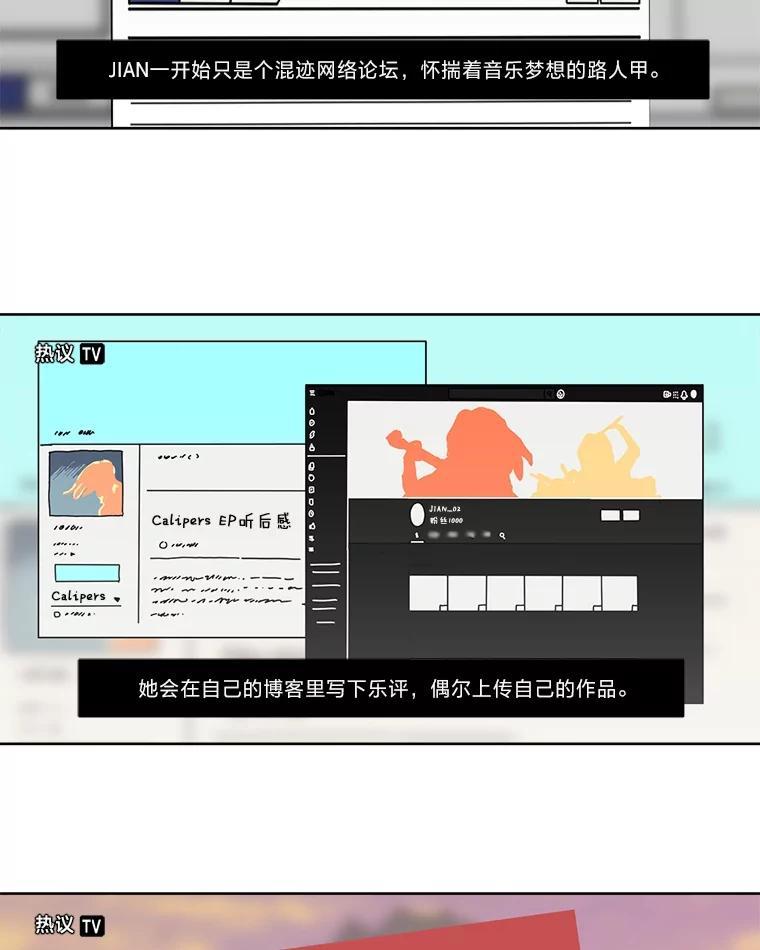Image resolution: width=760 pixels, height=950 pixels.
Task: Click the topmost icon in the dark sidebar
Action: pyautogui.click(x=312, y=411)
